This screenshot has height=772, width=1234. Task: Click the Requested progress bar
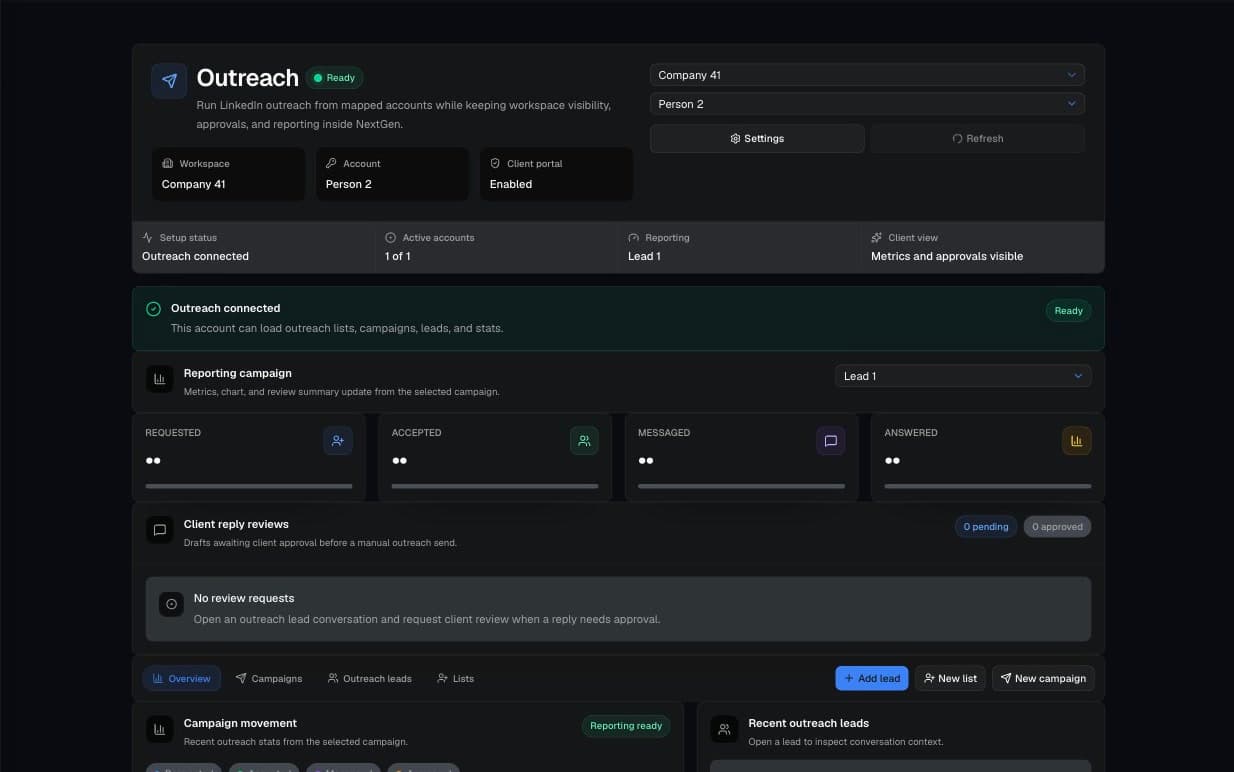tap(249, 486)
